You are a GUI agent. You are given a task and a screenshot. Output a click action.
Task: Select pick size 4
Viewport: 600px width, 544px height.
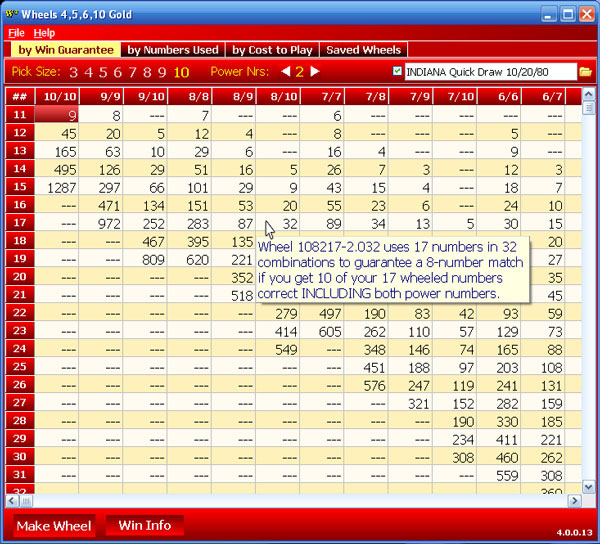(88, 72)
